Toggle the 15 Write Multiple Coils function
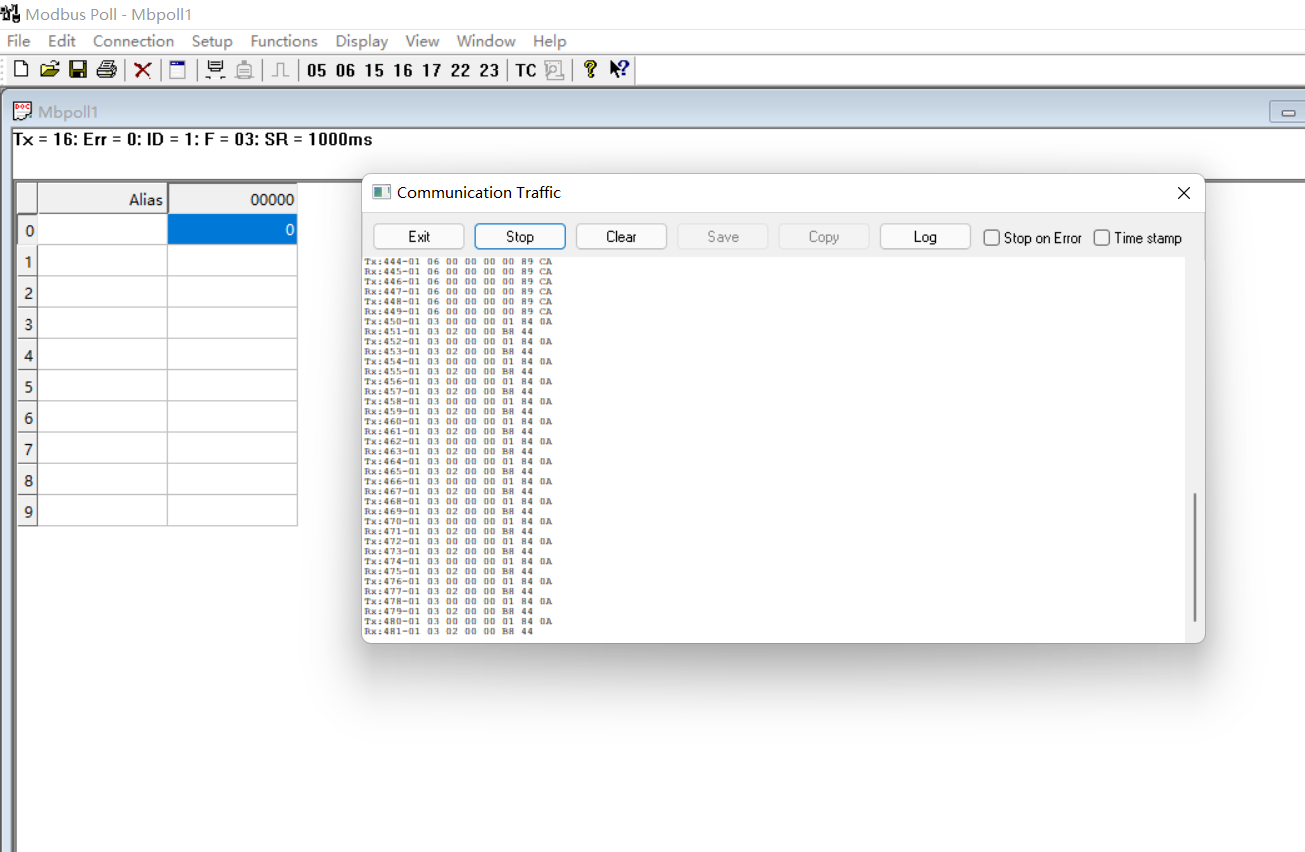Screen dimensions: 1305x852 pos(372,70)
